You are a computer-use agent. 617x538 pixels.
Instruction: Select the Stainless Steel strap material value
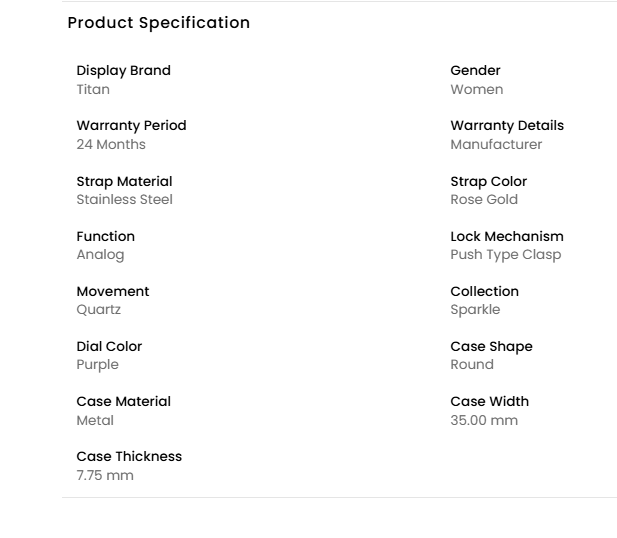[124, 200]
